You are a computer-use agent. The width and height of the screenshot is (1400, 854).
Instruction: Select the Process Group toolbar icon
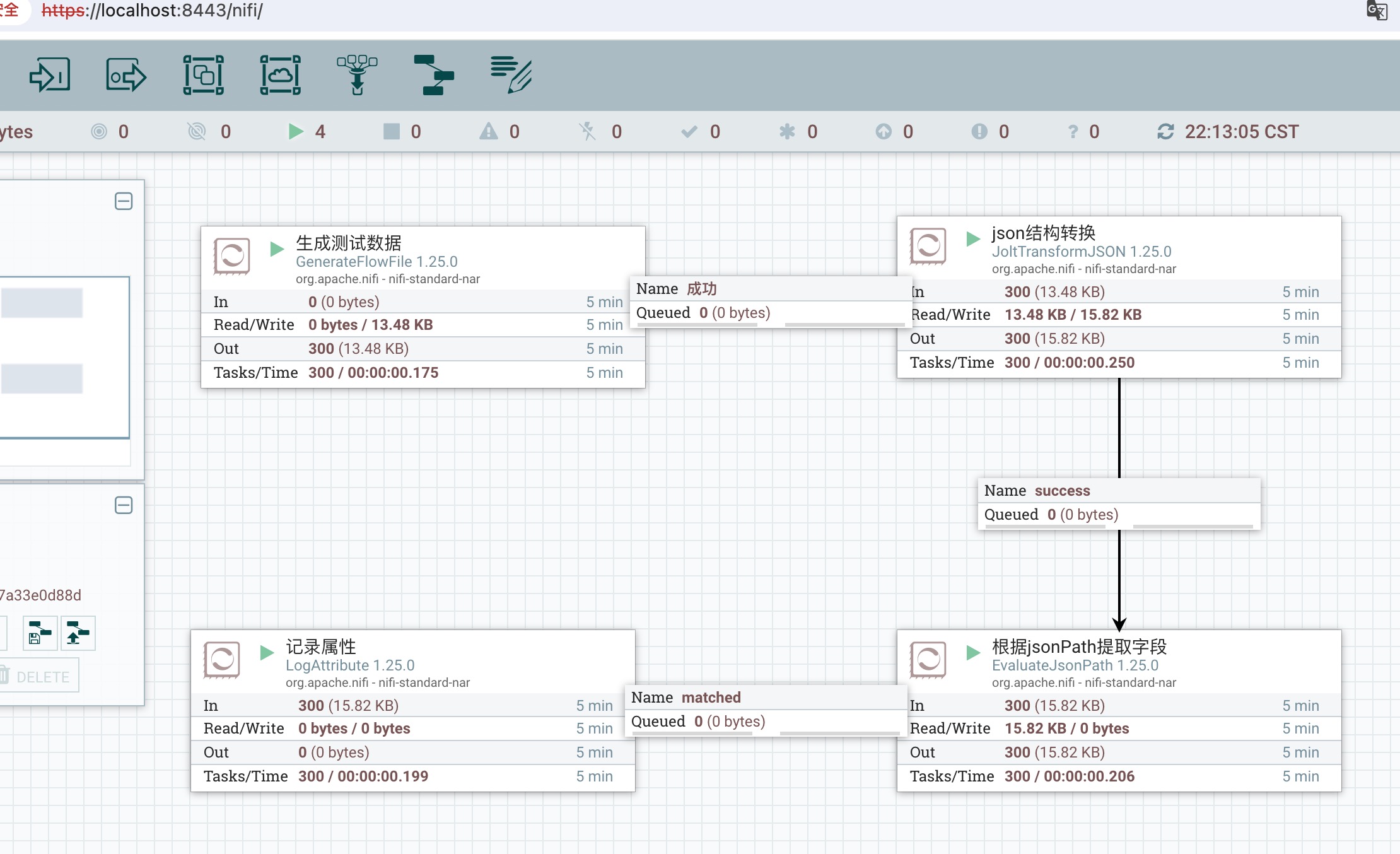(203, 76)
